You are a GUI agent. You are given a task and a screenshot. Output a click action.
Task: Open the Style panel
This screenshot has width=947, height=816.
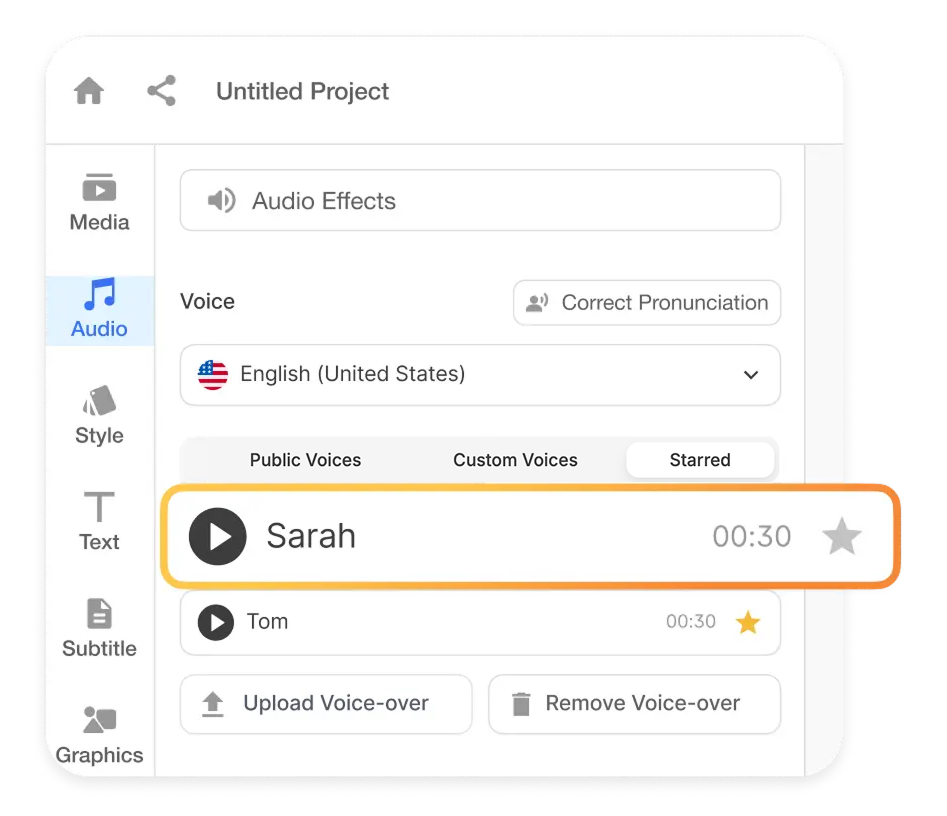point(98,415)
